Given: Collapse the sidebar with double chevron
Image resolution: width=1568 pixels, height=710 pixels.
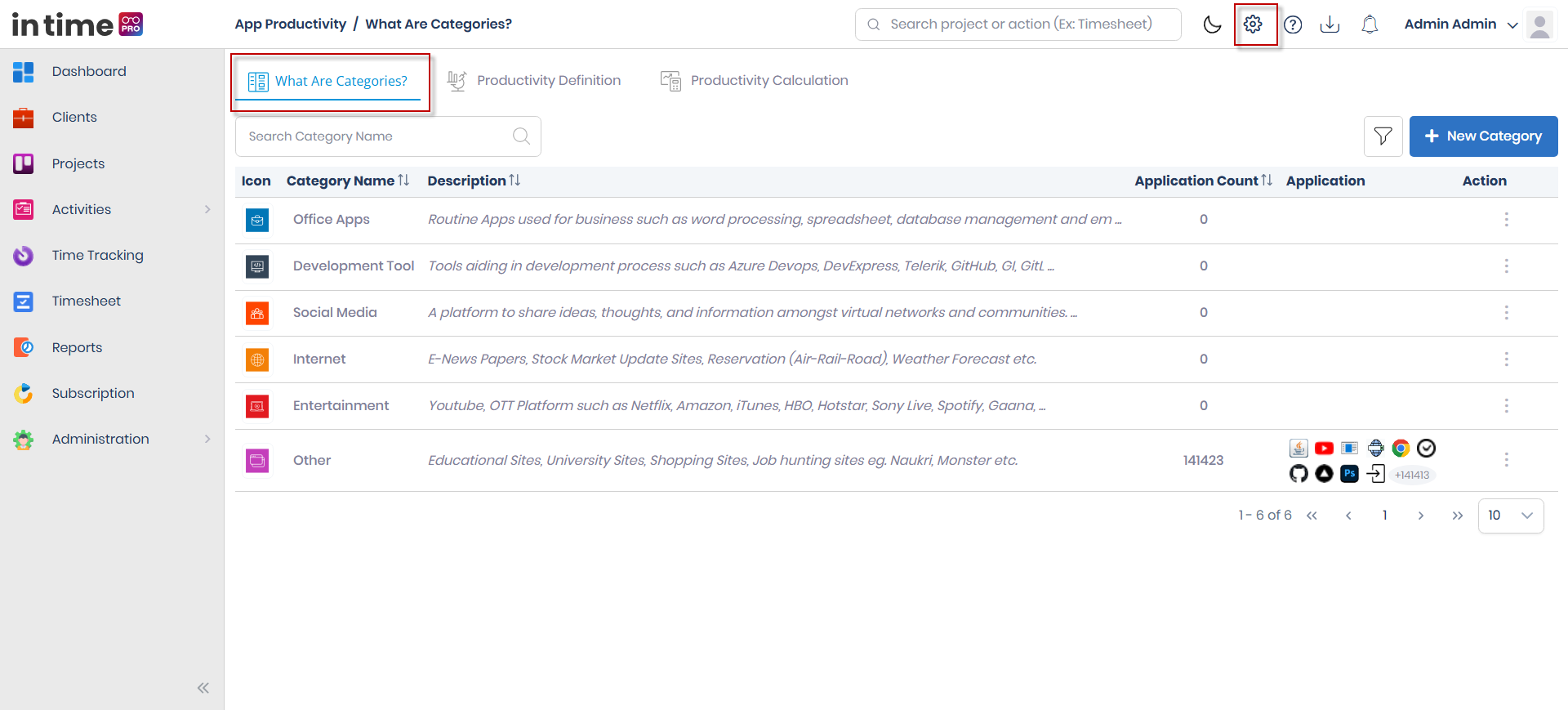Looking at the screenshot, I should click(203, 688).
